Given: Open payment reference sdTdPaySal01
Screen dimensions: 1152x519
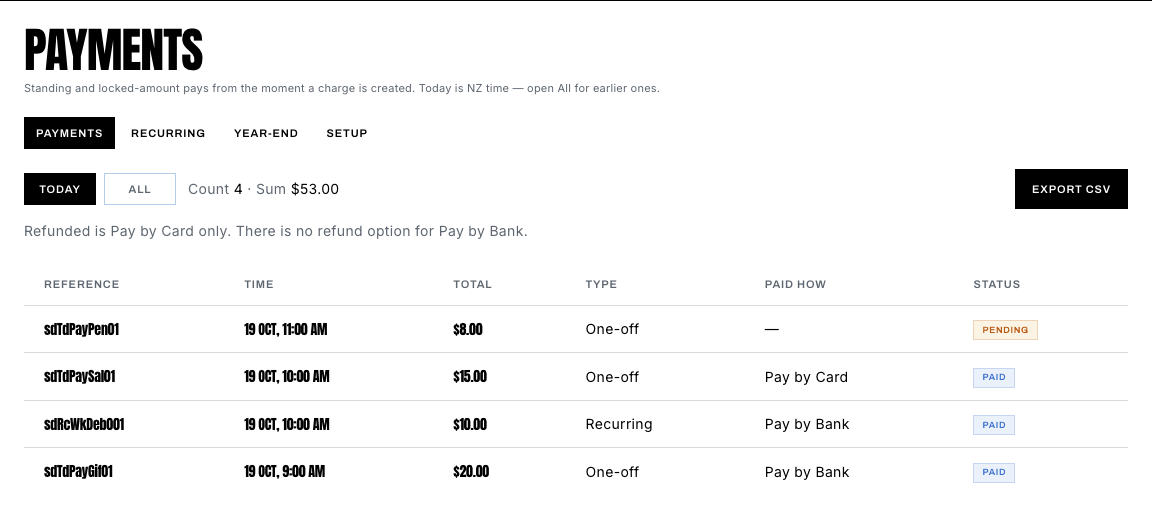Looking at the screenshot, I should coord(80,377).
